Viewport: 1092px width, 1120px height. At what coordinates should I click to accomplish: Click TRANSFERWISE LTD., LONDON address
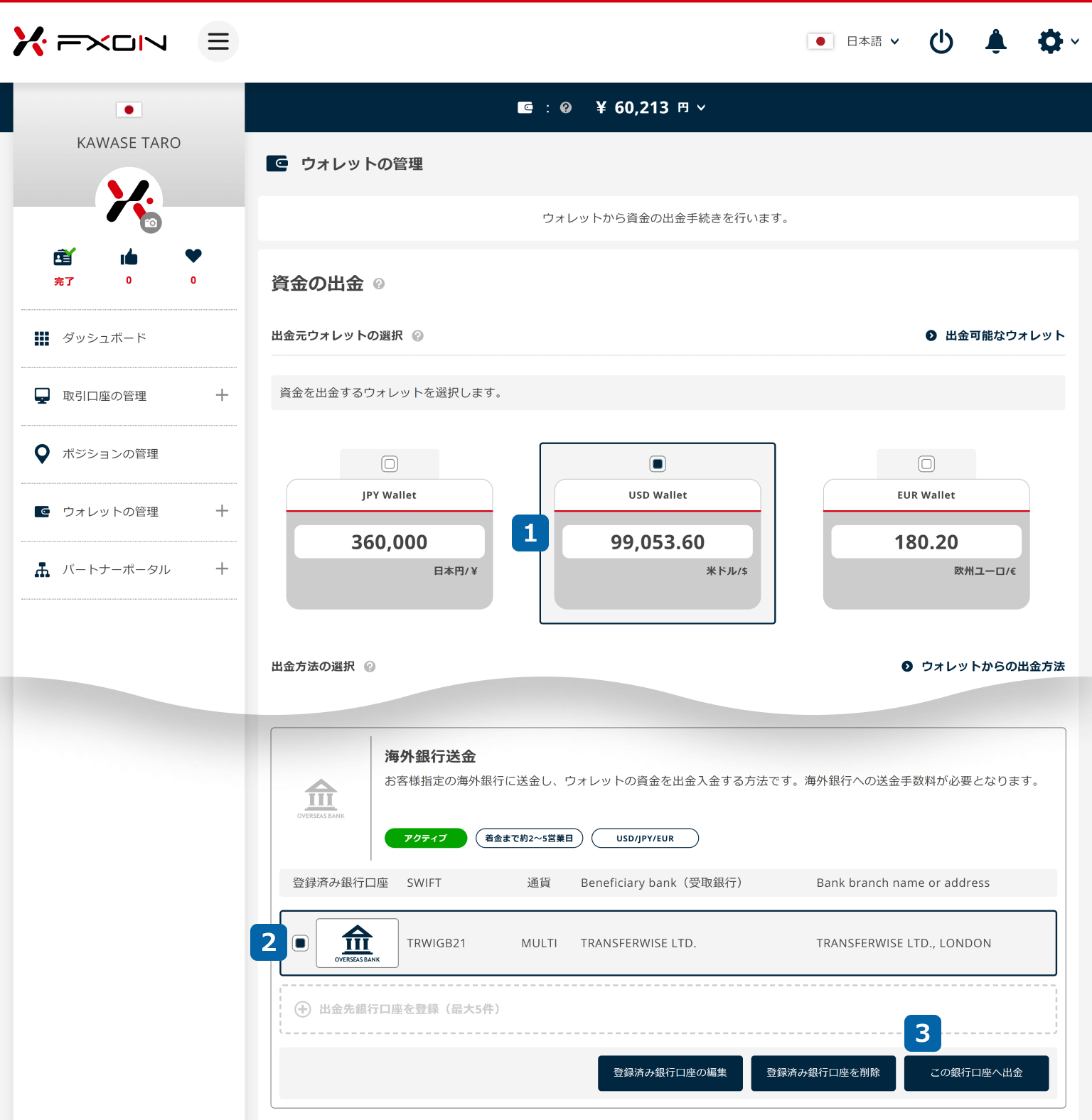pyautogui.click(x=904, y=943)
